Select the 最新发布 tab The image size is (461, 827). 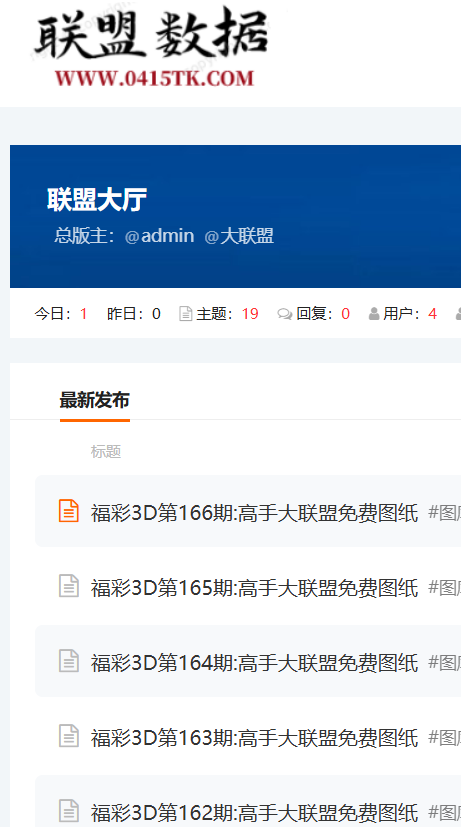click(94, 400)
